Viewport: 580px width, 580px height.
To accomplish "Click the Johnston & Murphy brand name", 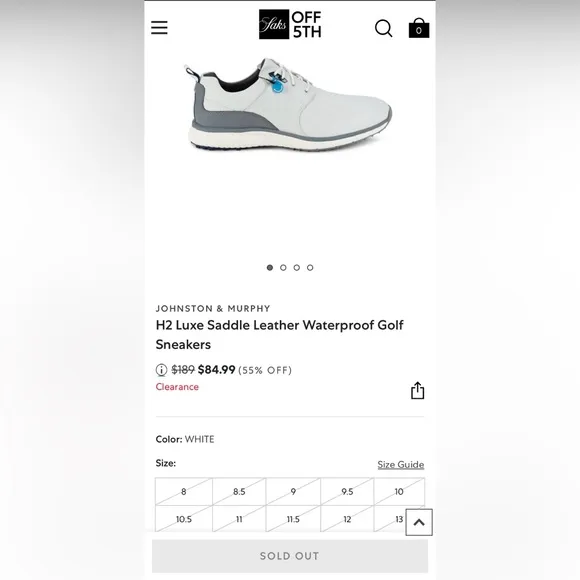I will point(213,308).
